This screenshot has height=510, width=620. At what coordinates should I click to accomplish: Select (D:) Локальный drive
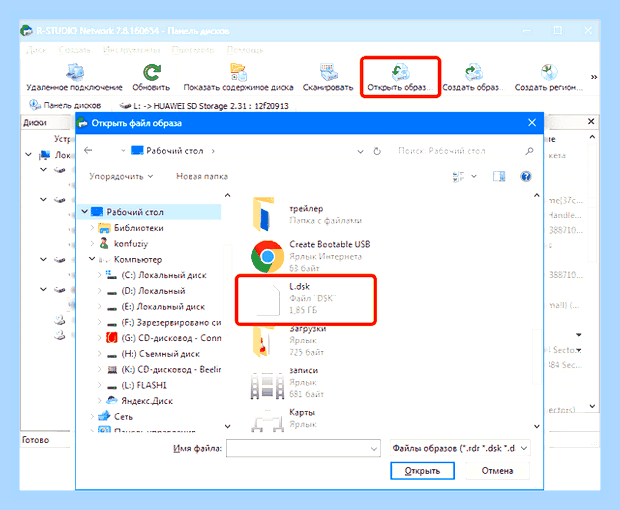[153, 291]
